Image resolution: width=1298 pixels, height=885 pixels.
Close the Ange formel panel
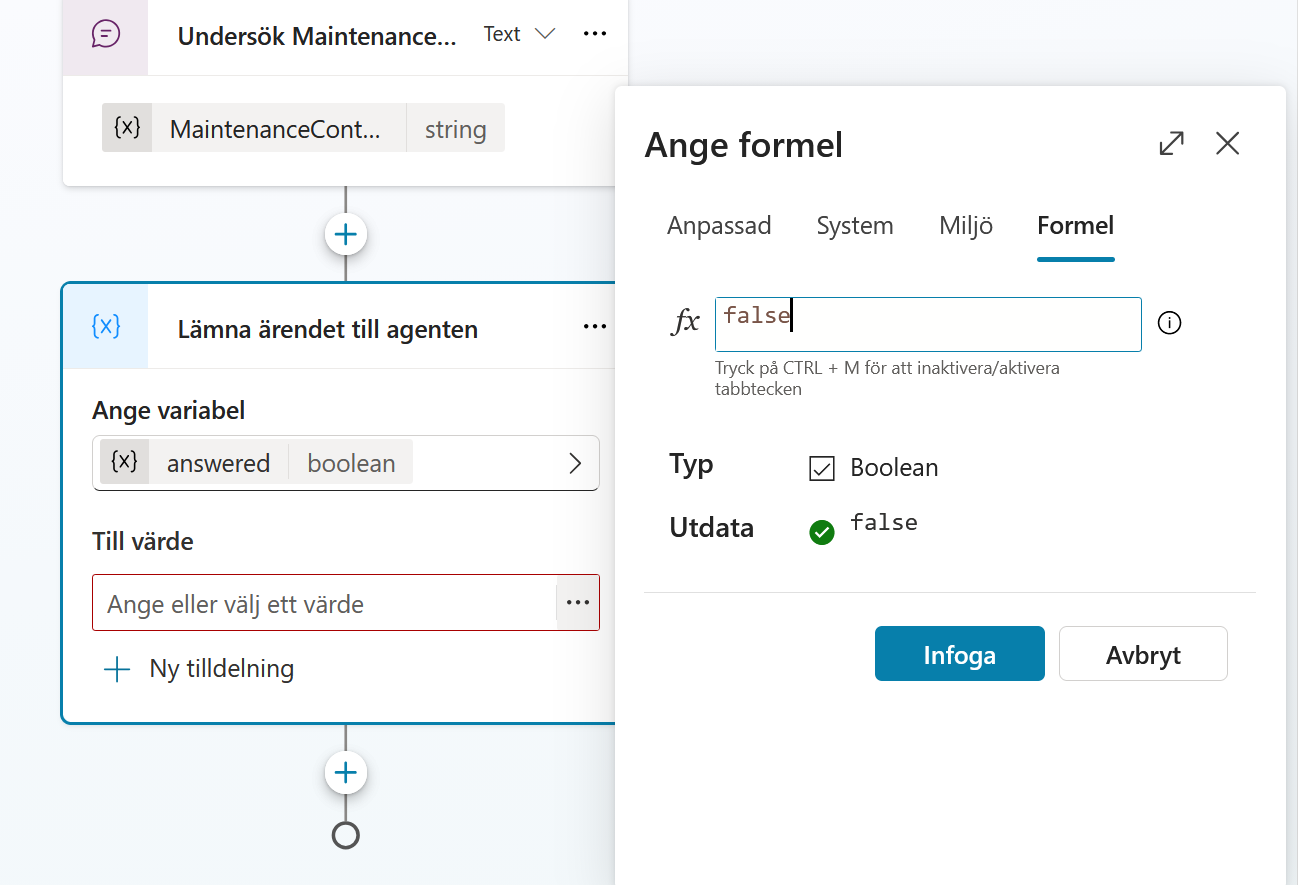(x=1227, y=144)
